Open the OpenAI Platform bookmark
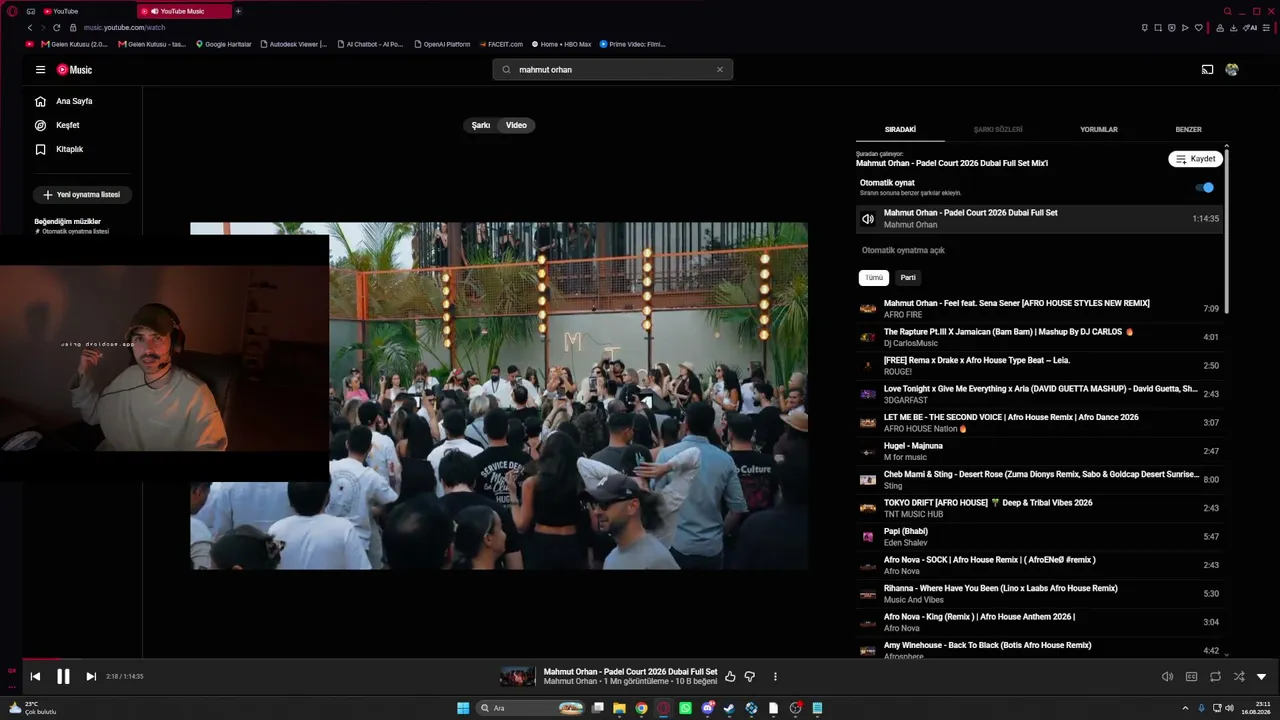The image size is (1280, 720). point(442,44)
